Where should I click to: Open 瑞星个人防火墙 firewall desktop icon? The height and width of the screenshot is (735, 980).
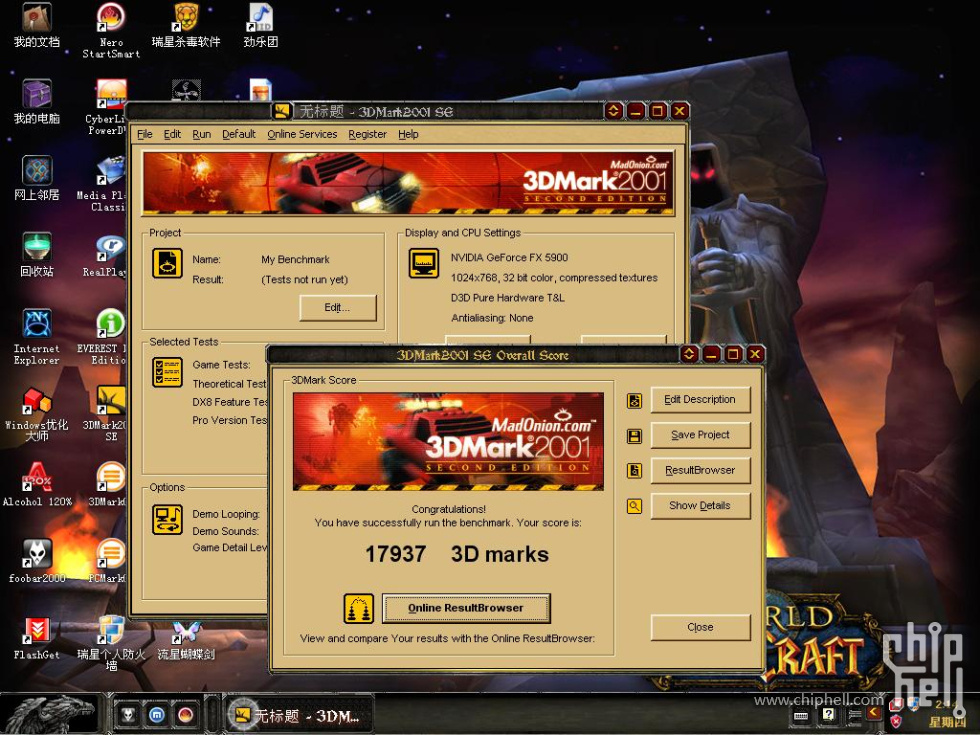tap(111, 643)
